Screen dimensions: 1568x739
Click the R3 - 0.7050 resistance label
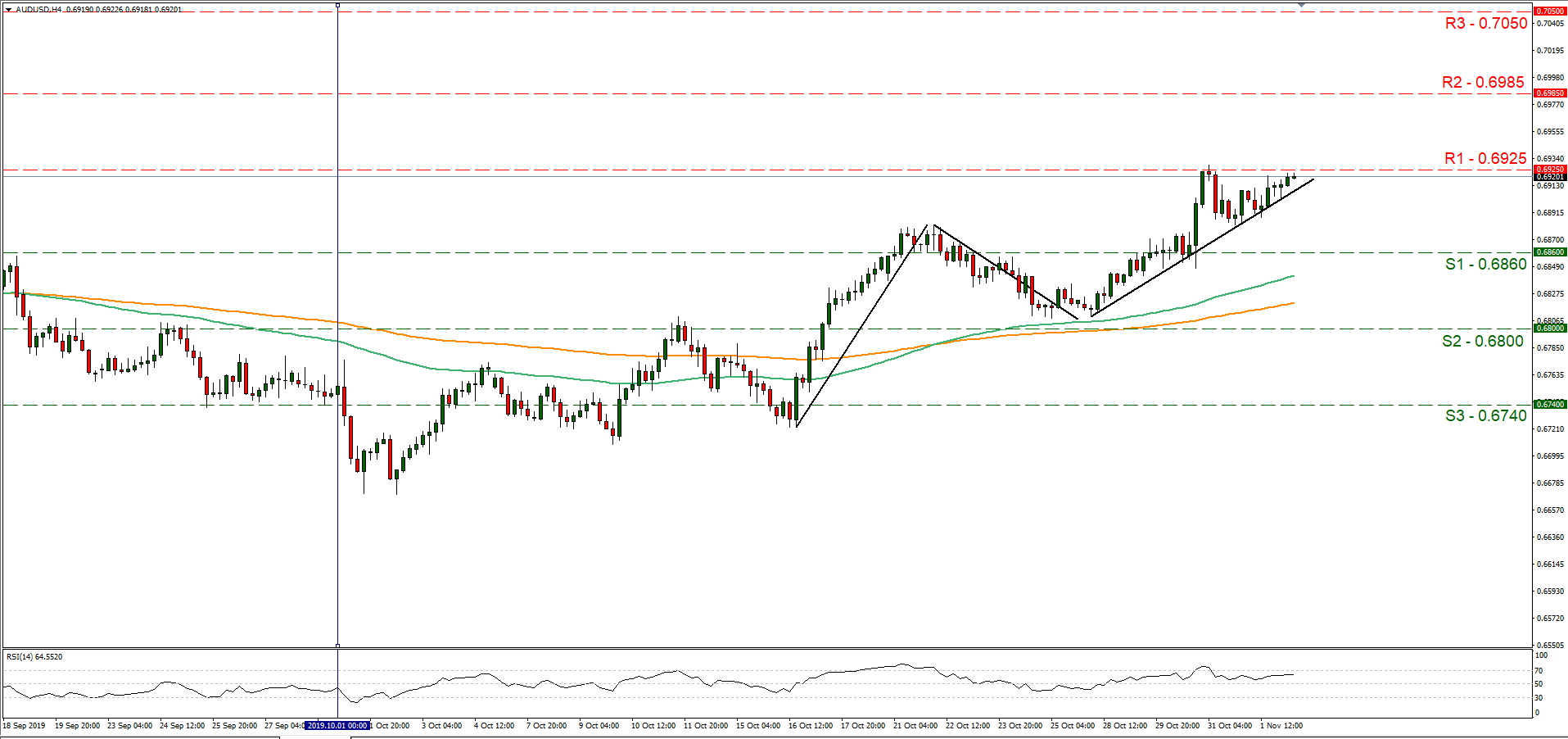point(1486,24)
